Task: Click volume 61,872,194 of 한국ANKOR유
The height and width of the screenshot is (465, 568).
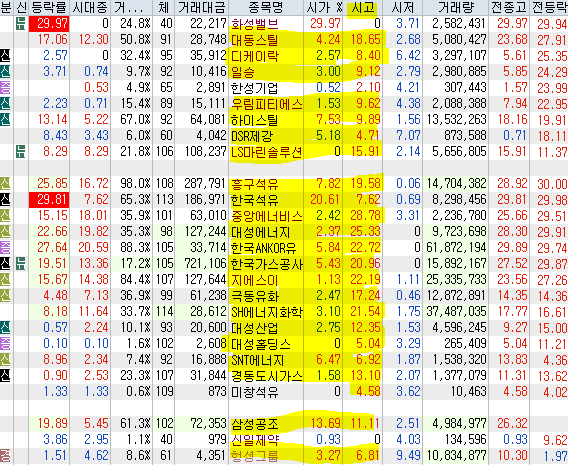Action: (x=456, y=247)
